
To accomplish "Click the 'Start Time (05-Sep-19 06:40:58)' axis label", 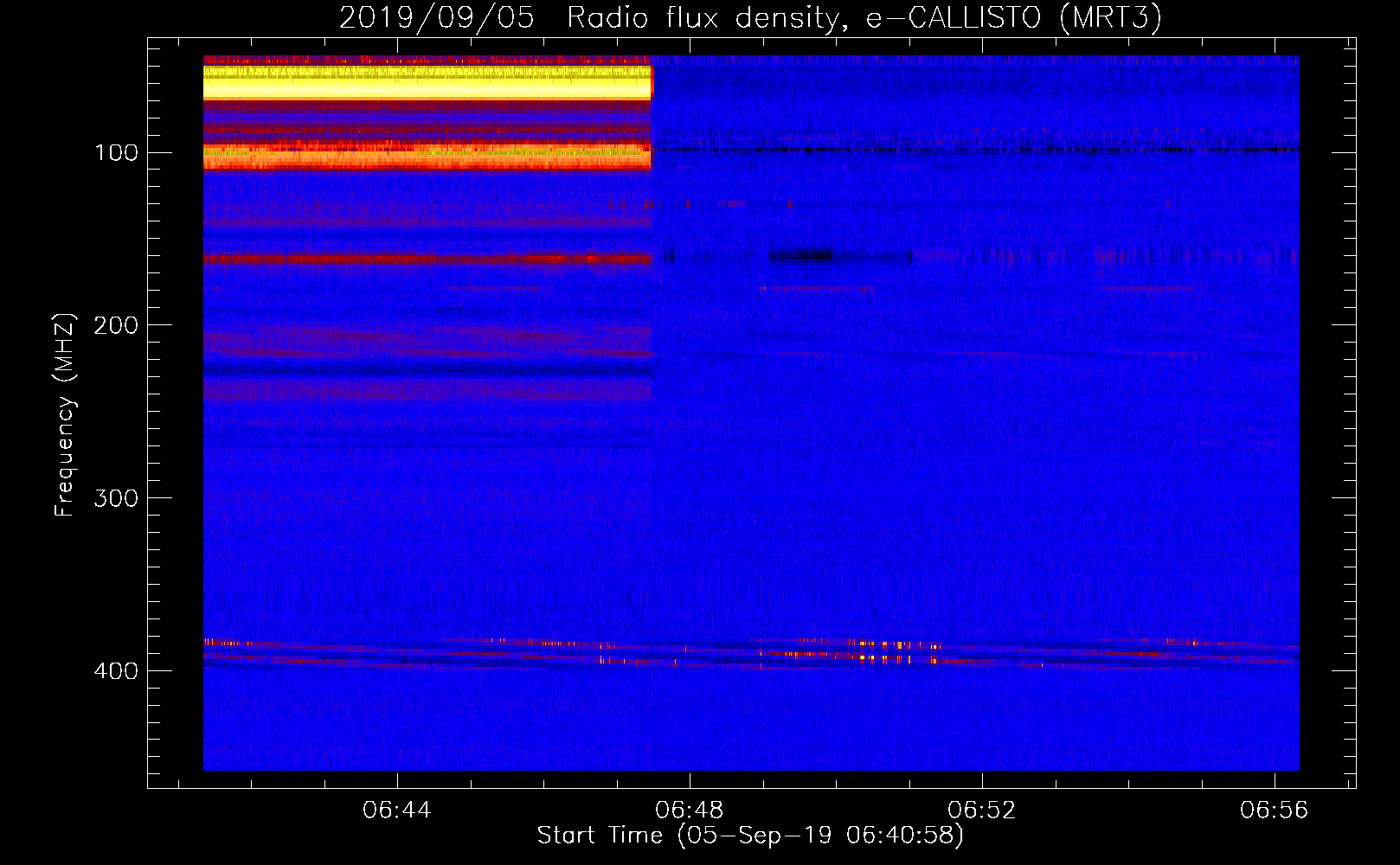I will (750, 836).
